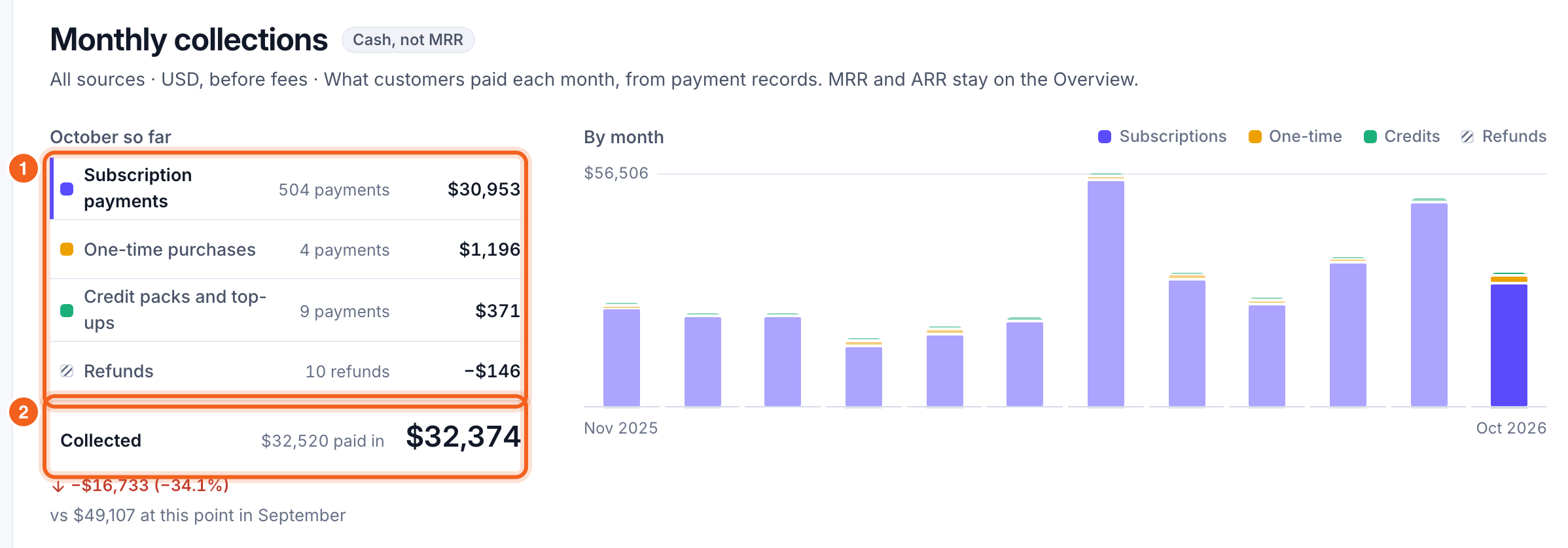Click the $30,953 subscription amount
Viewport: 1568px width, 548px height.
click(x=484, y=189)
